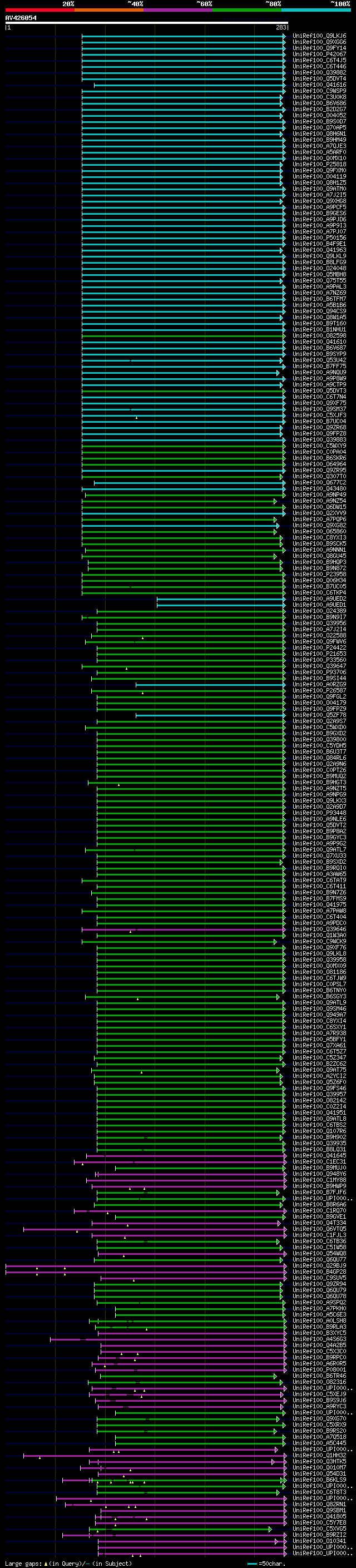
Task: Select hit UniRef100_Q82RN1
Action: click(319, 1504)
